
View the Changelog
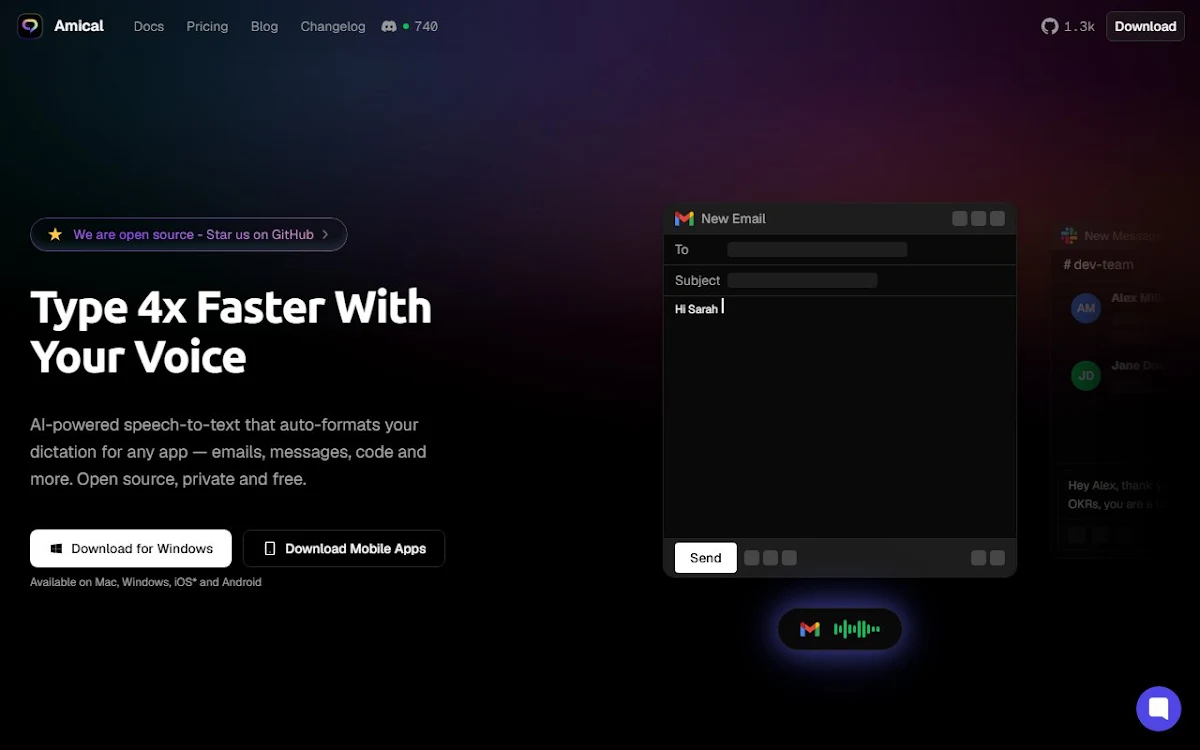(x=333, y=26)
